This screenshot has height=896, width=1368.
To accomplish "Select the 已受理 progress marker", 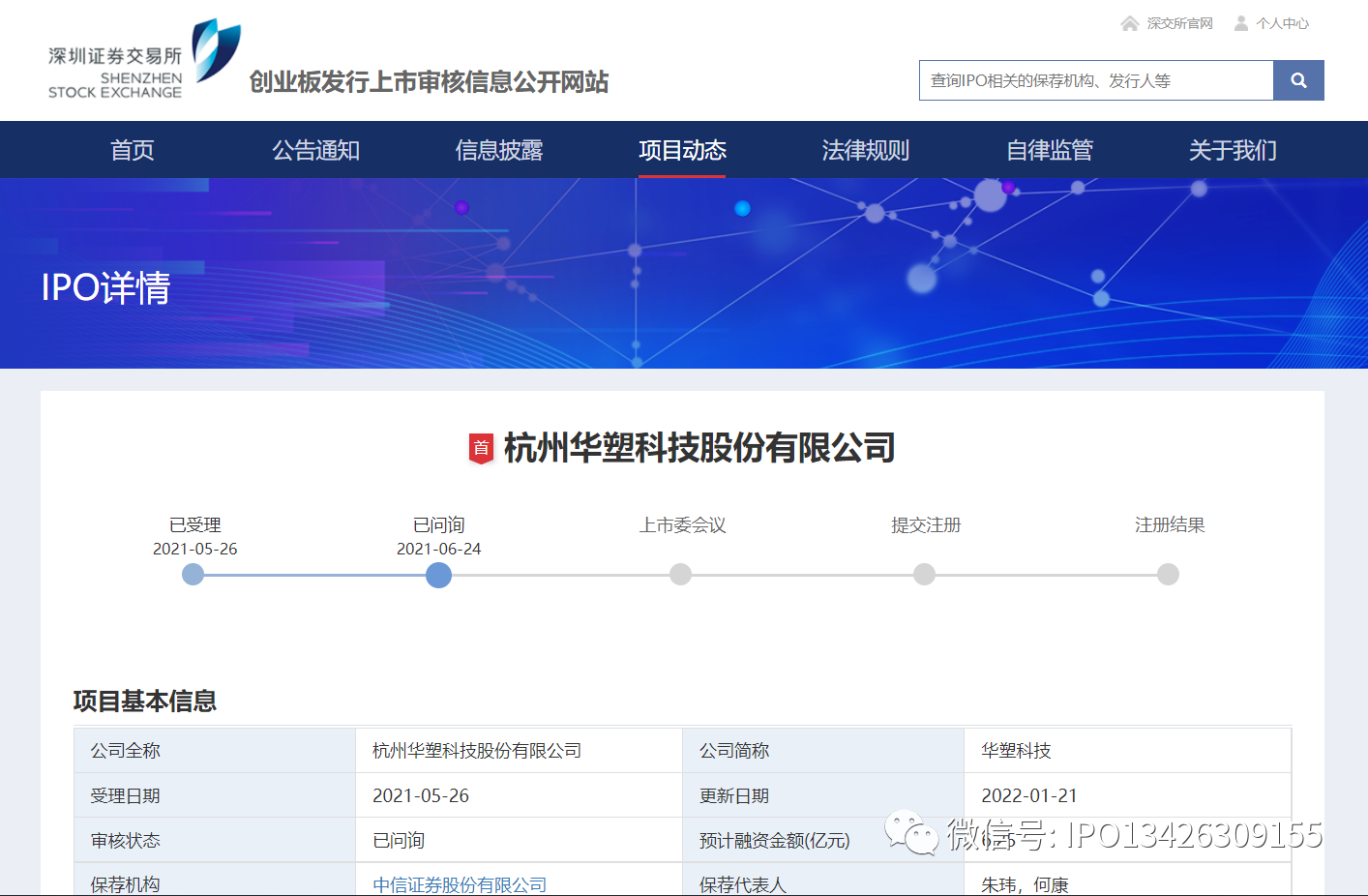I will tap(193, 575).
